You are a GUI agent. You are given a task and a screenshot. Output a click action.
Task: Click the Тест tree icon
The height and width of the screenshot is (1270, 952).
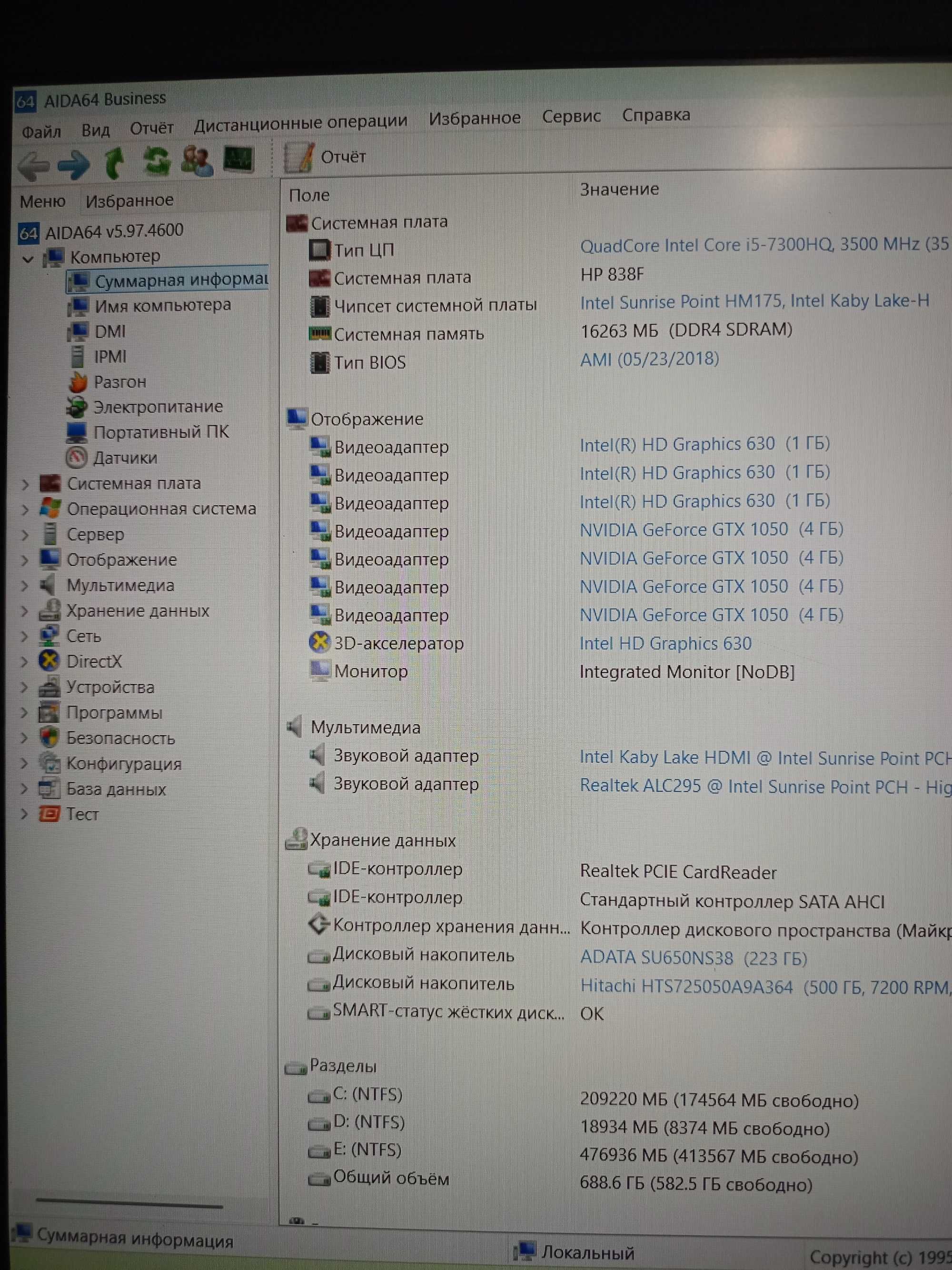click(x=50, y=814)
